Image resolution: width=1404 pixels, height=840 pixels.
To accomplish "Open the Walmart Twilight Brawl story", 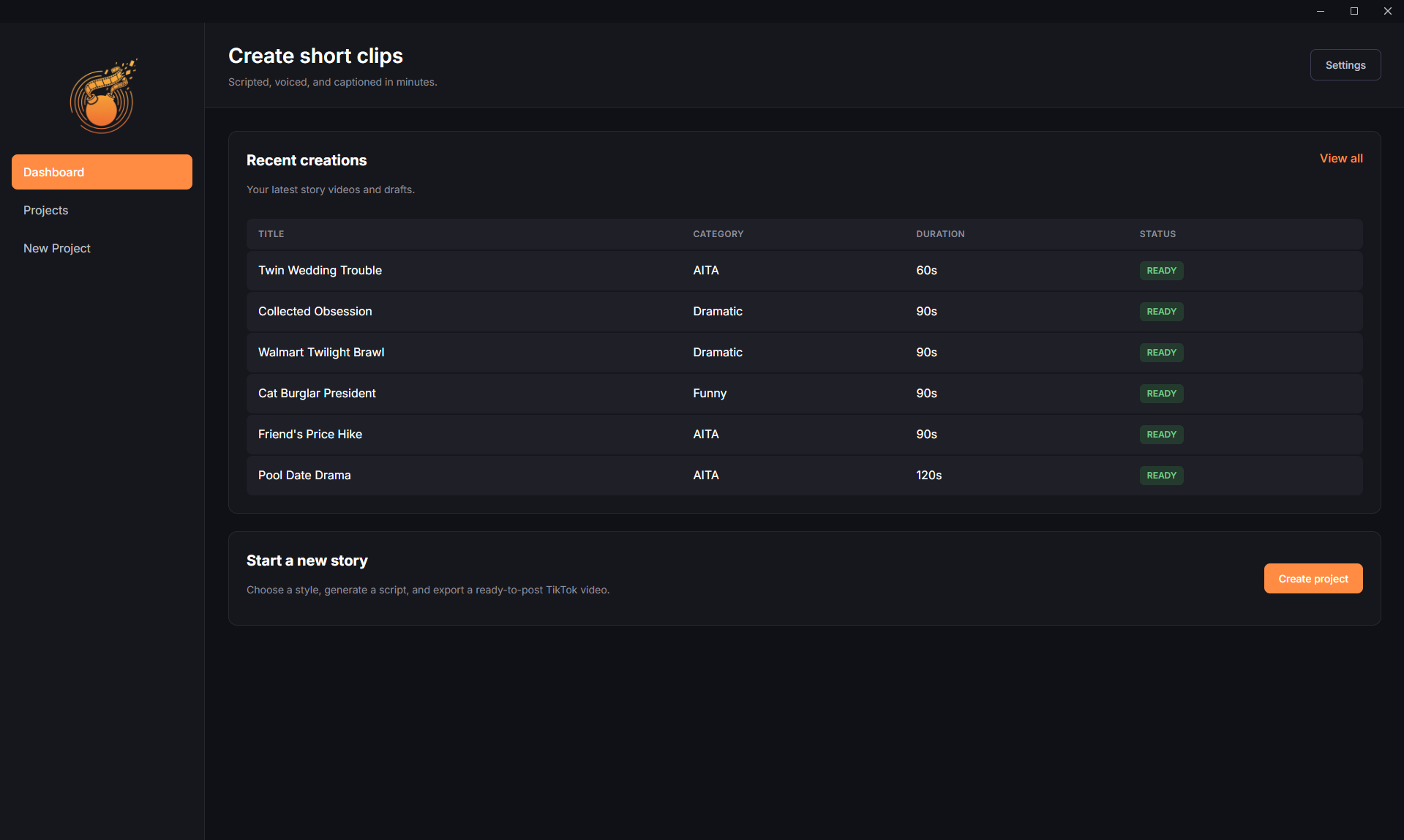I will (320, 352).
